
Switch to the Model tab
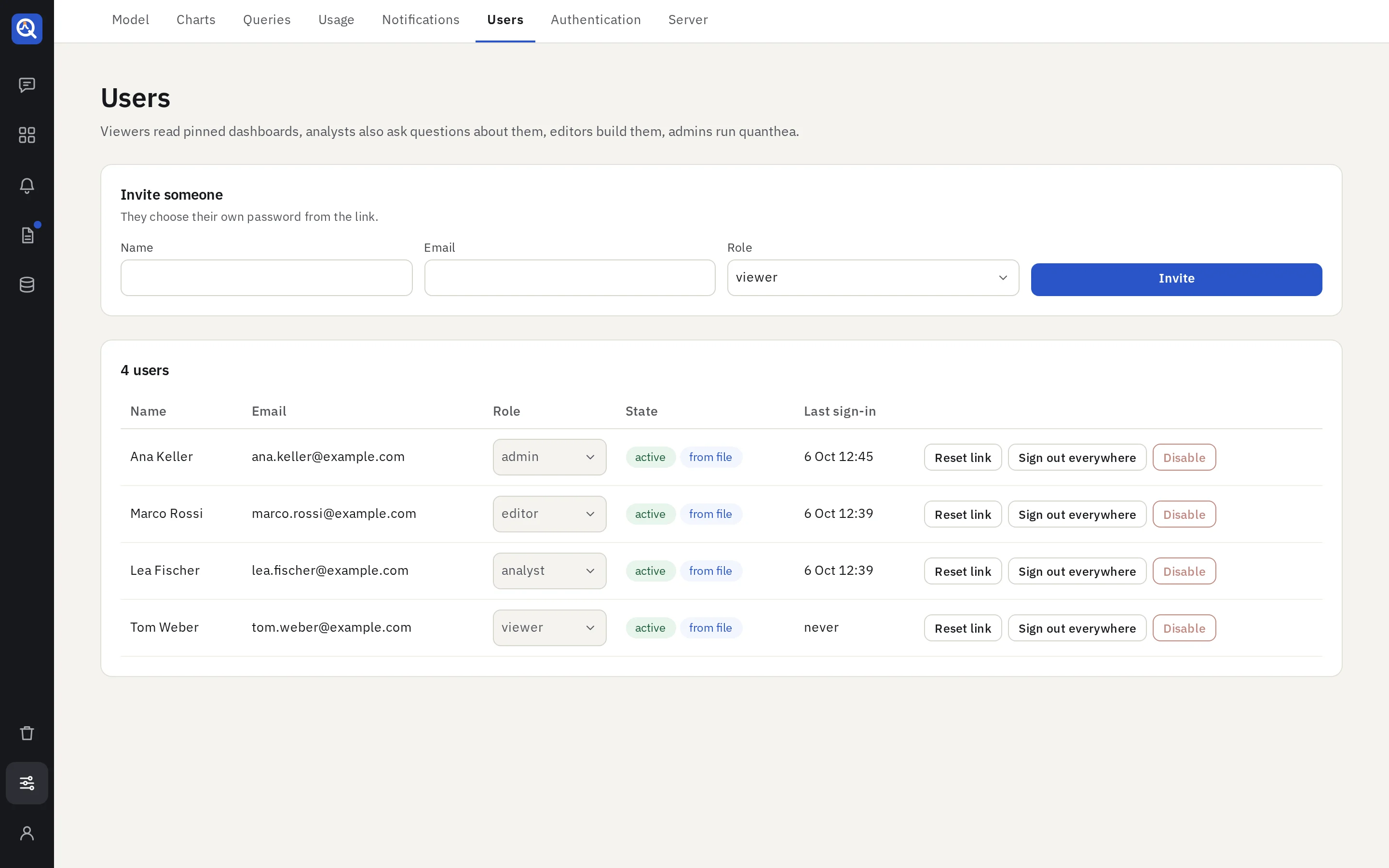click(130, 19)
